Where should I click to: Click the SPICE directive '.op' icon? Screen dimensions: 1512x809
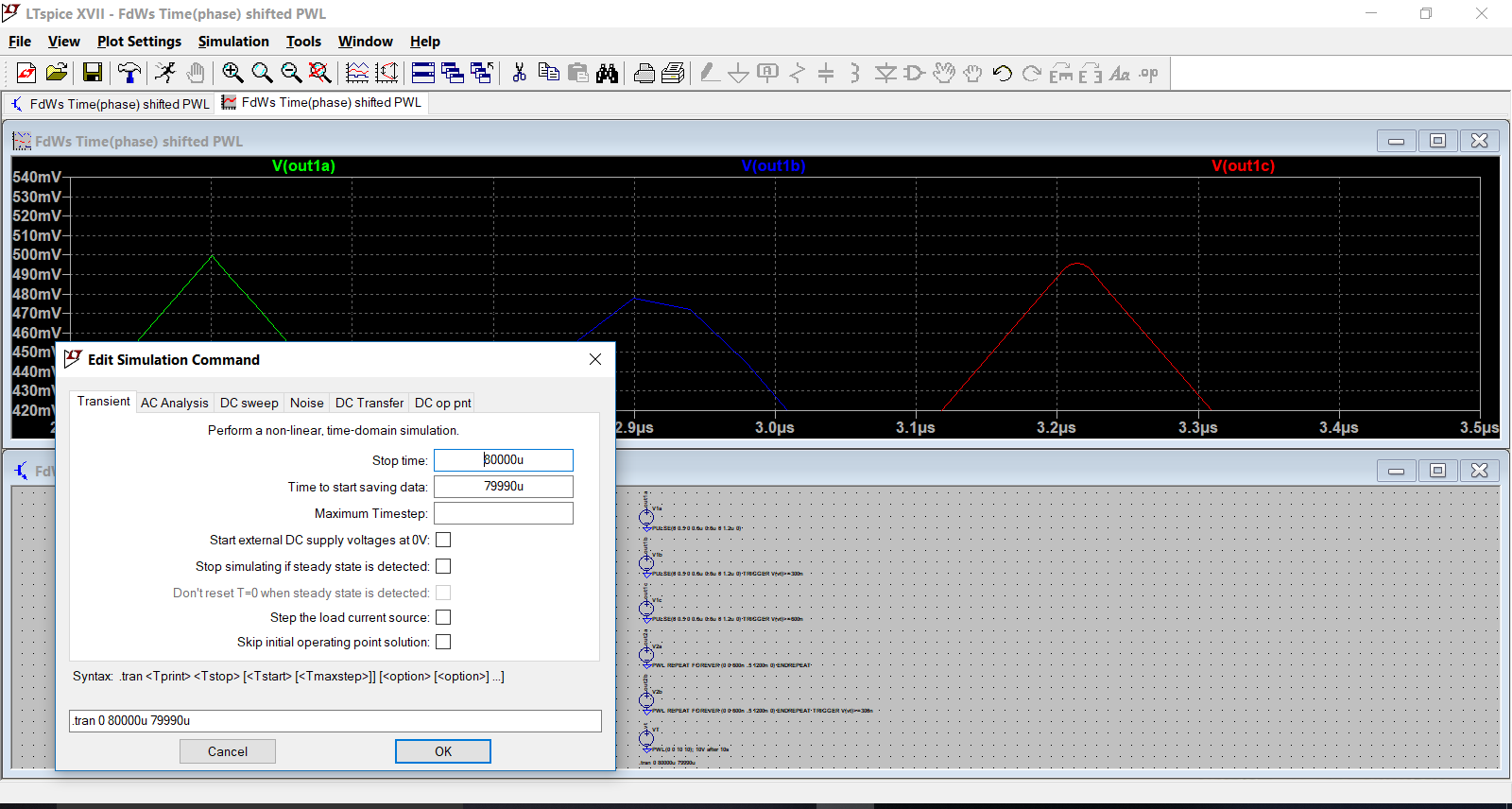1149,73
